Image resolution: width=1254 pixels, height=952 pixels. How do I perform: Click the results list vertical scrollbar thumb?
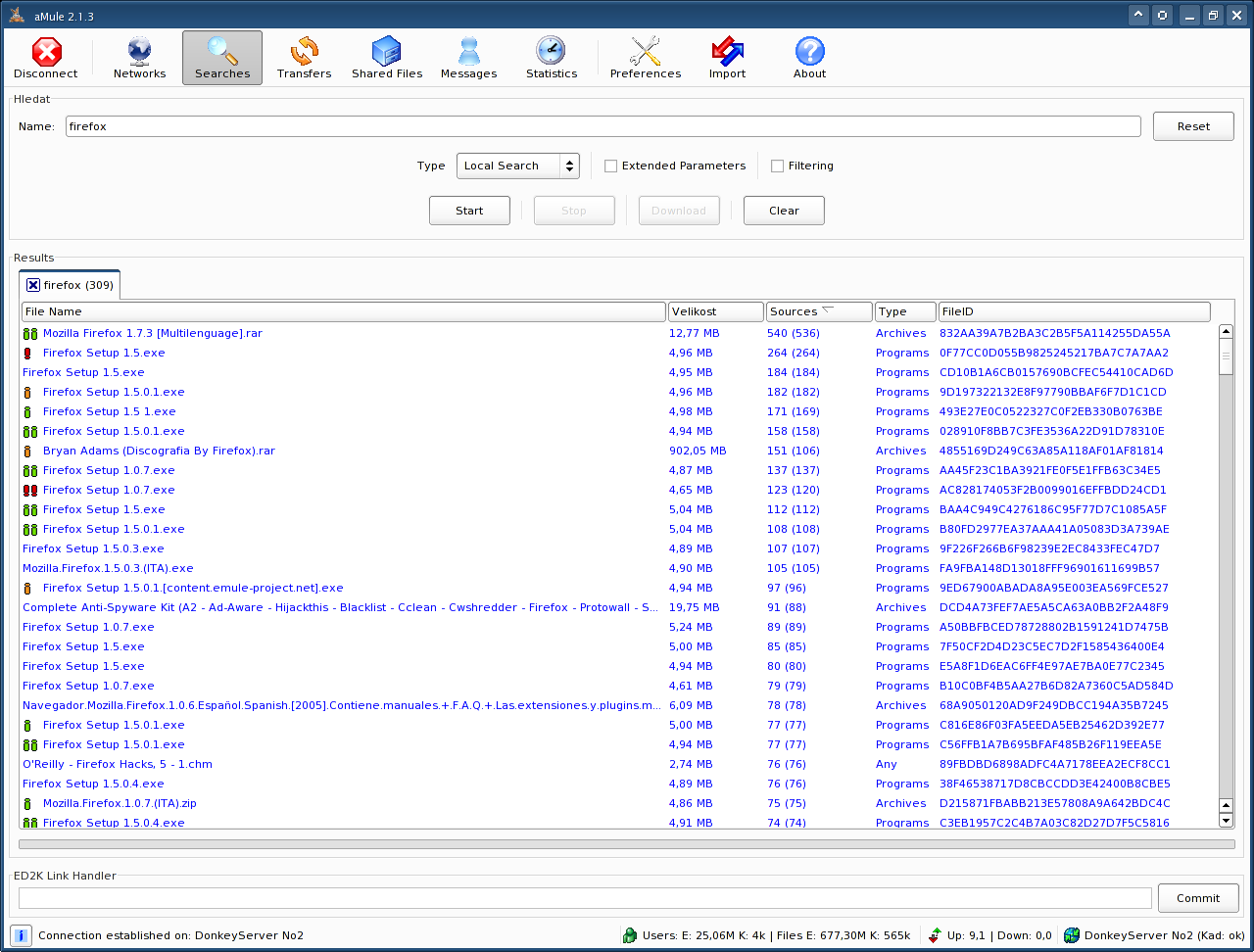pyautogui.click(x=1226, y=357)
